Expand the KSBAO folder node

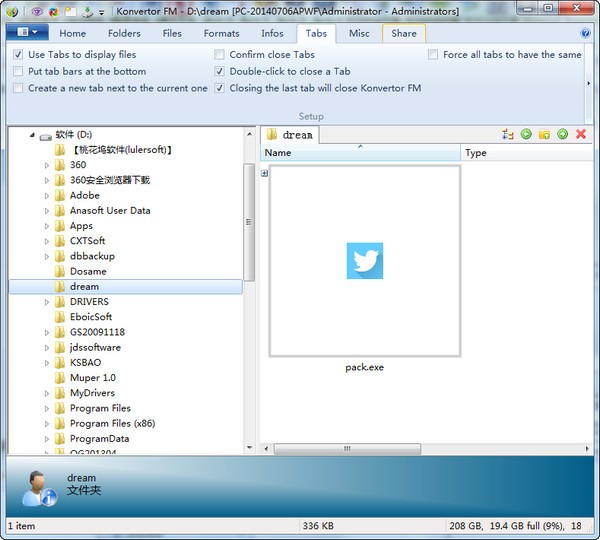(47, 363)
